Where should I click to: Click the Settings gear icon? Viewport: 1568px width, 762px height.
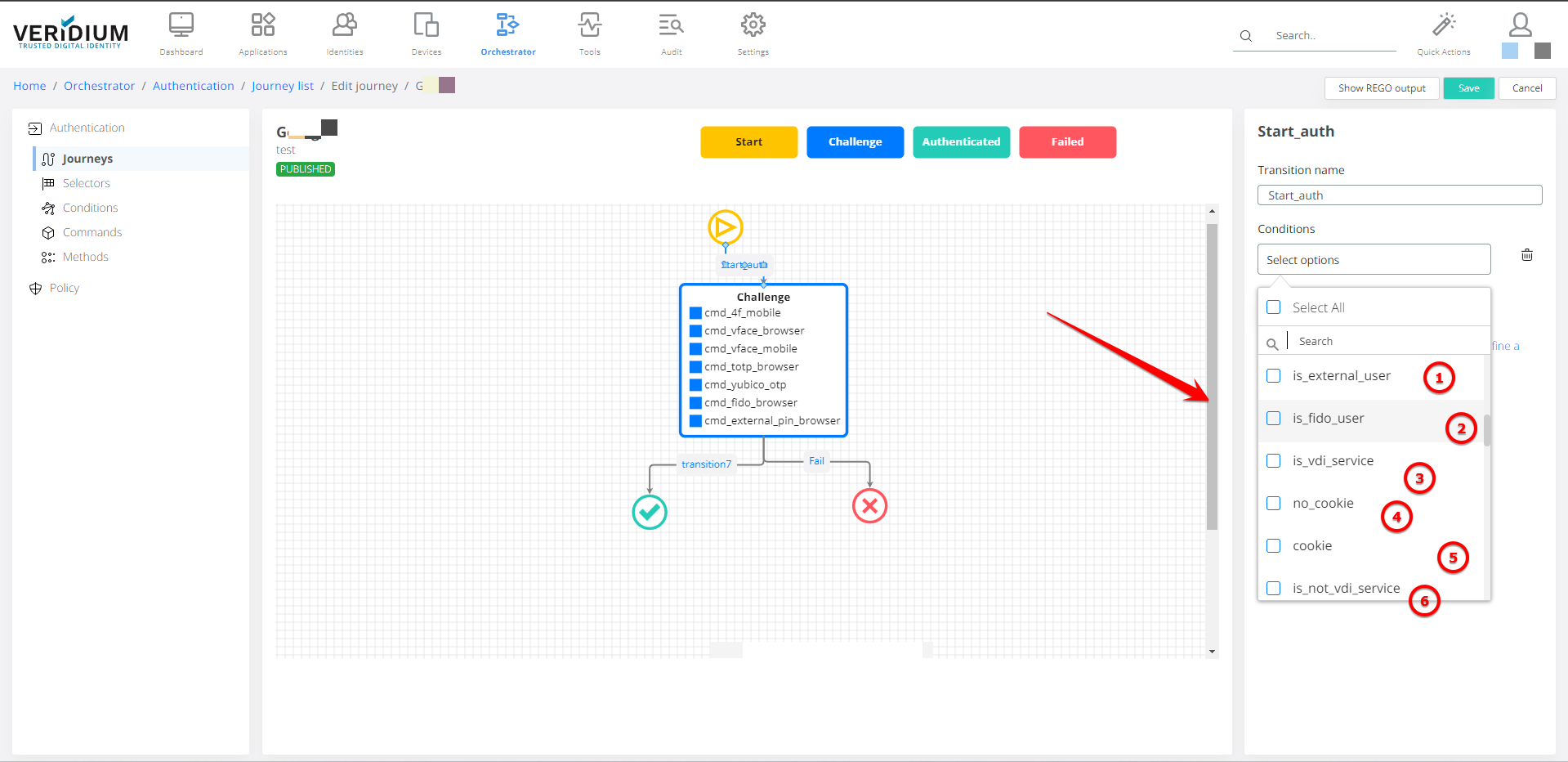(x=753, y=25)
